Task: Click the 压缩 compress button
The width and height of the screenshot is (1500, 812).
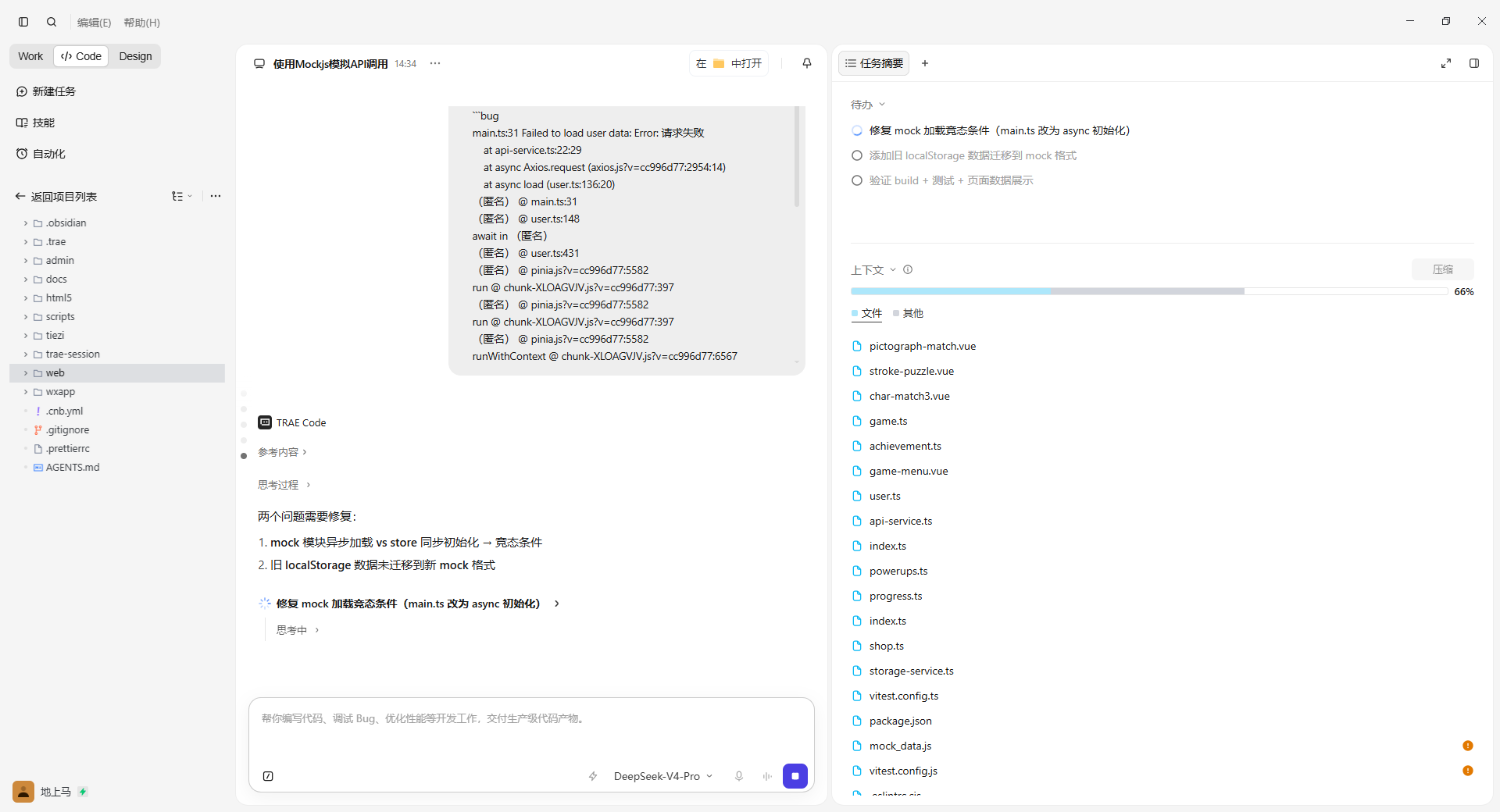Action: pyautogui.click(x=1442, y=269)
